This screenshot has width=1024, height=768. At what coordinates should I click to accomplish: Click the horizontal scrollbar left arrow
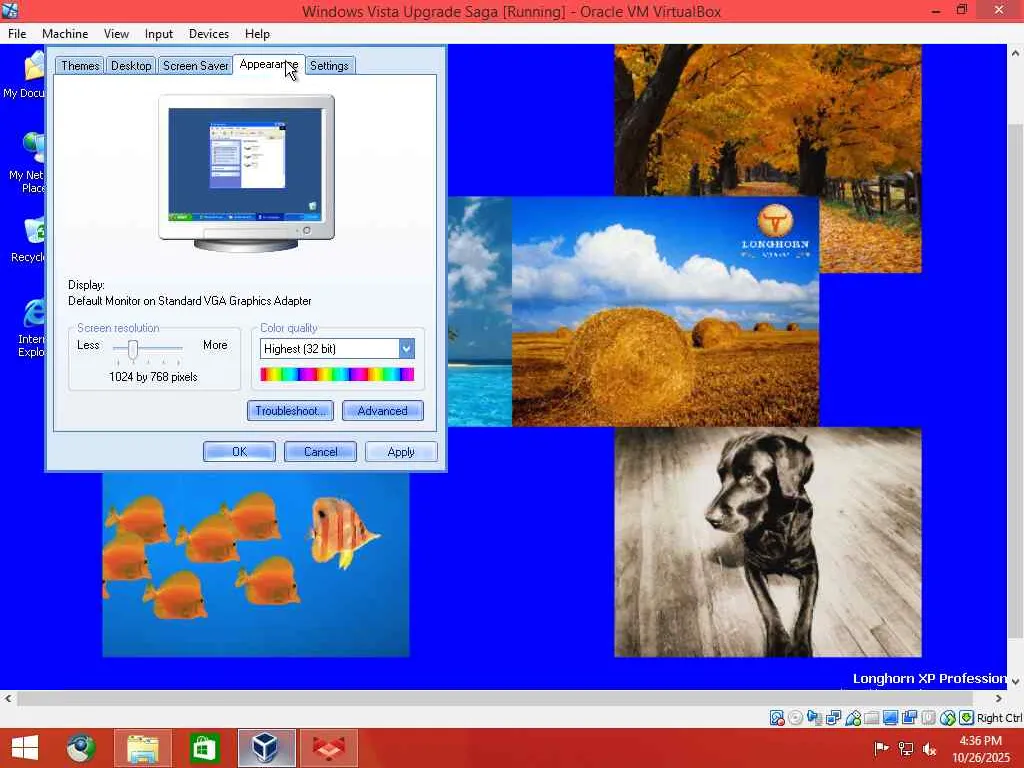8,698
